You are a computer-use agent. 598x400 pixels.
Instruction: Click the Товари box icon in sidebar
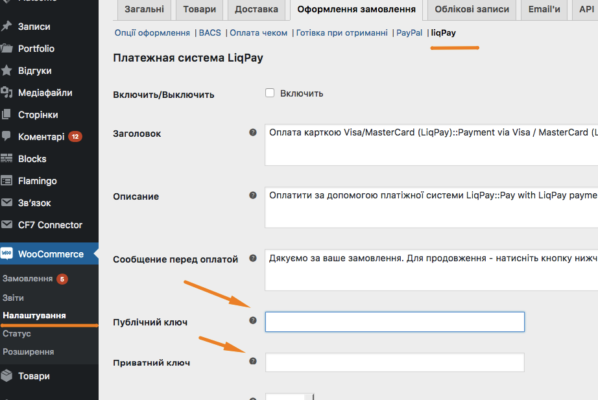[x=6, y=376]
